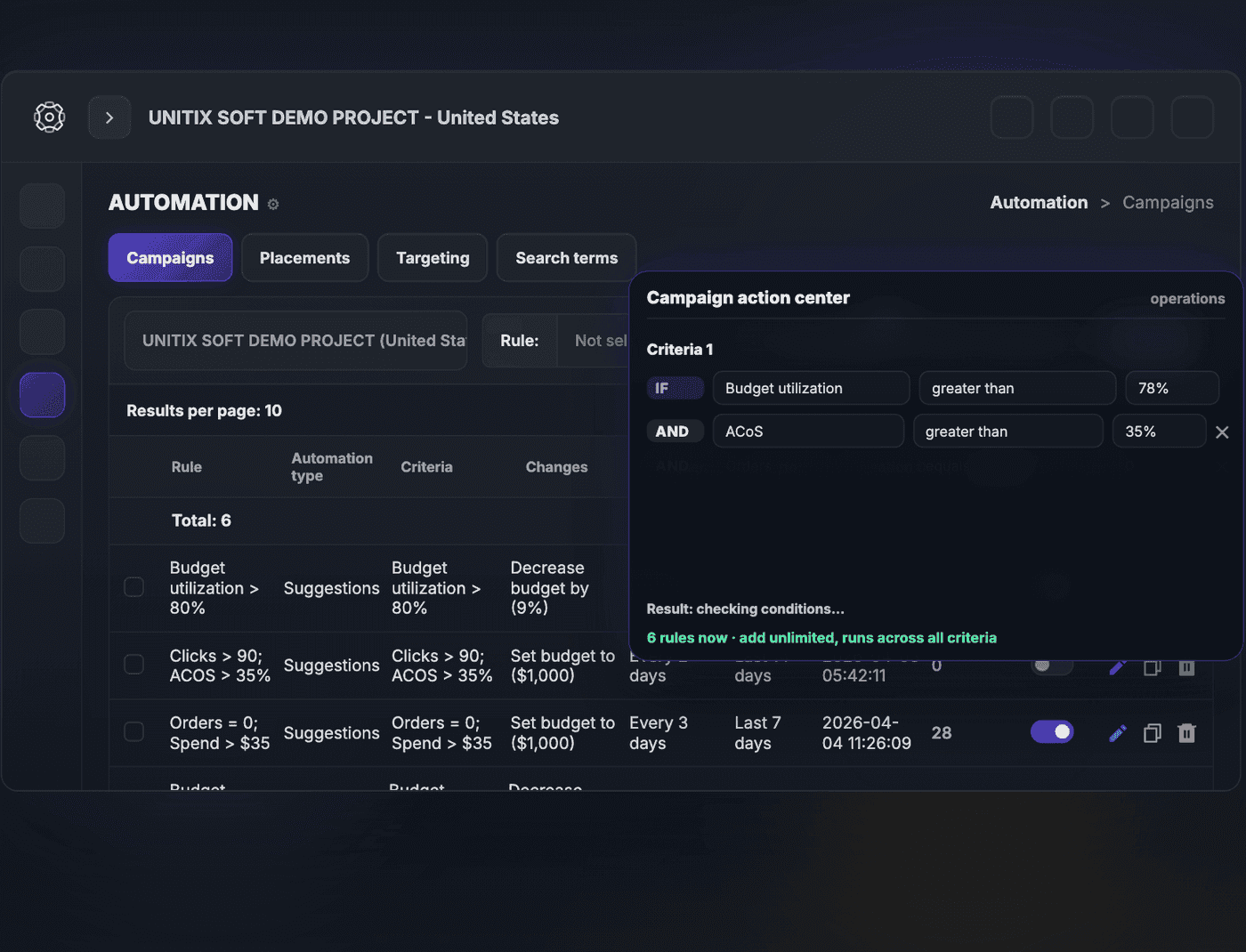Click the 'Last 7 days' cell in Orders row
Viewport: 1246px width, 952px height.
coord(757,733)
